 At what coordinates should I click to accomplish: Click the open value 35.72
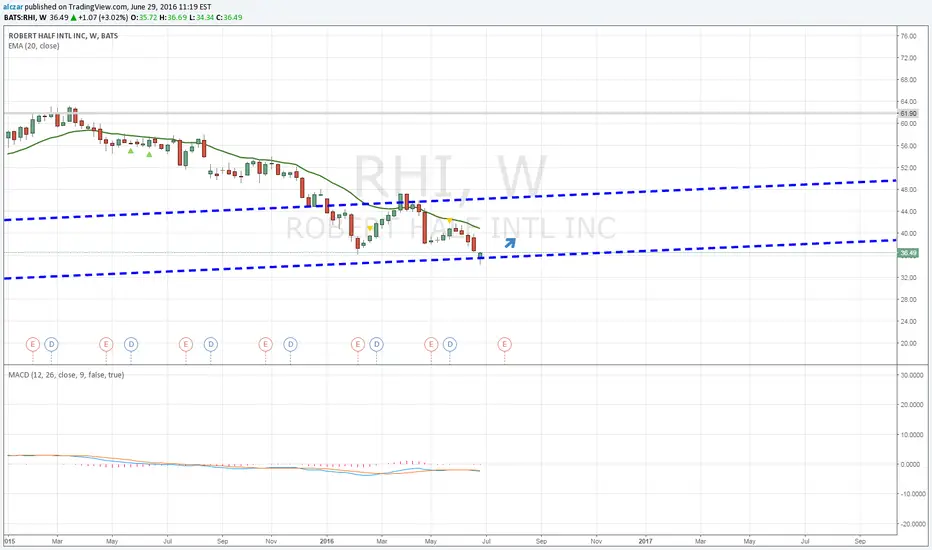pyautogui.click(x=149, y=17)
